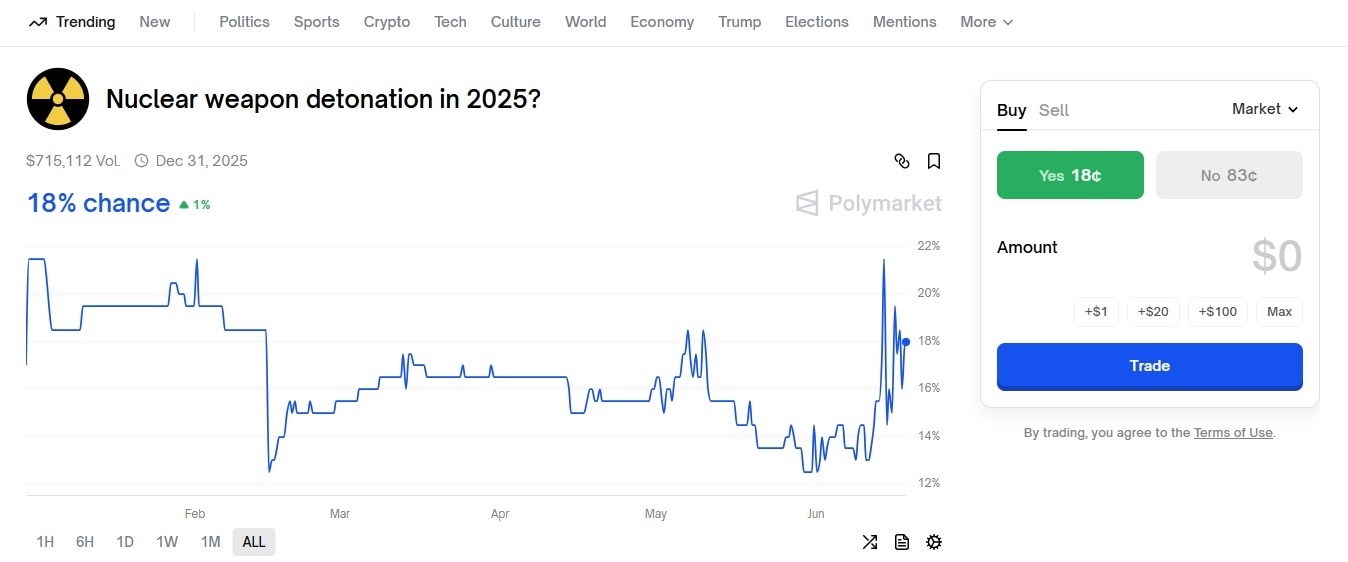Open the Terms of Use link
1348x562 pixels.
[1233, 433]
